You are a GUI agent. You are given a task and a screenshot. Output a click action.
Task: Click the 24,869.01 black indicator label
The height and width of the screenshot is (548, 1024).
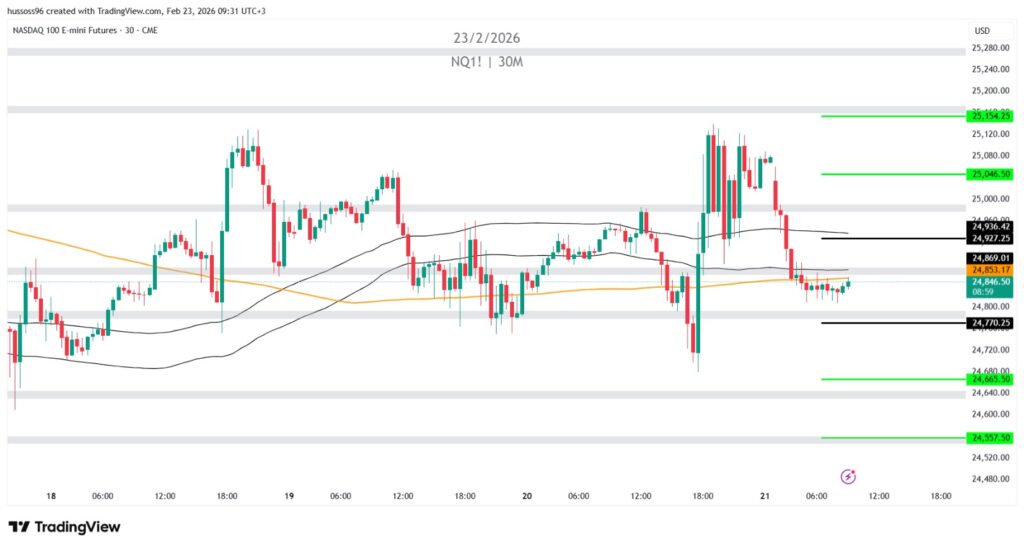coord(991,258)
